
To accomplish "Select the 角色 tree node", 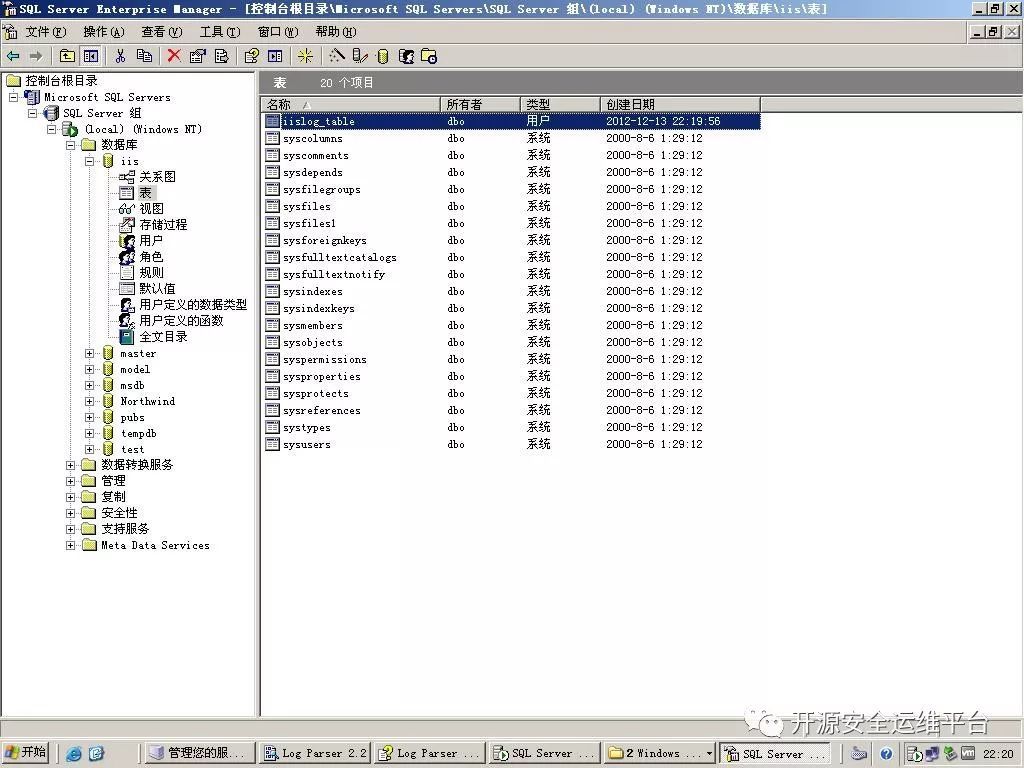I will coord(151,257).
